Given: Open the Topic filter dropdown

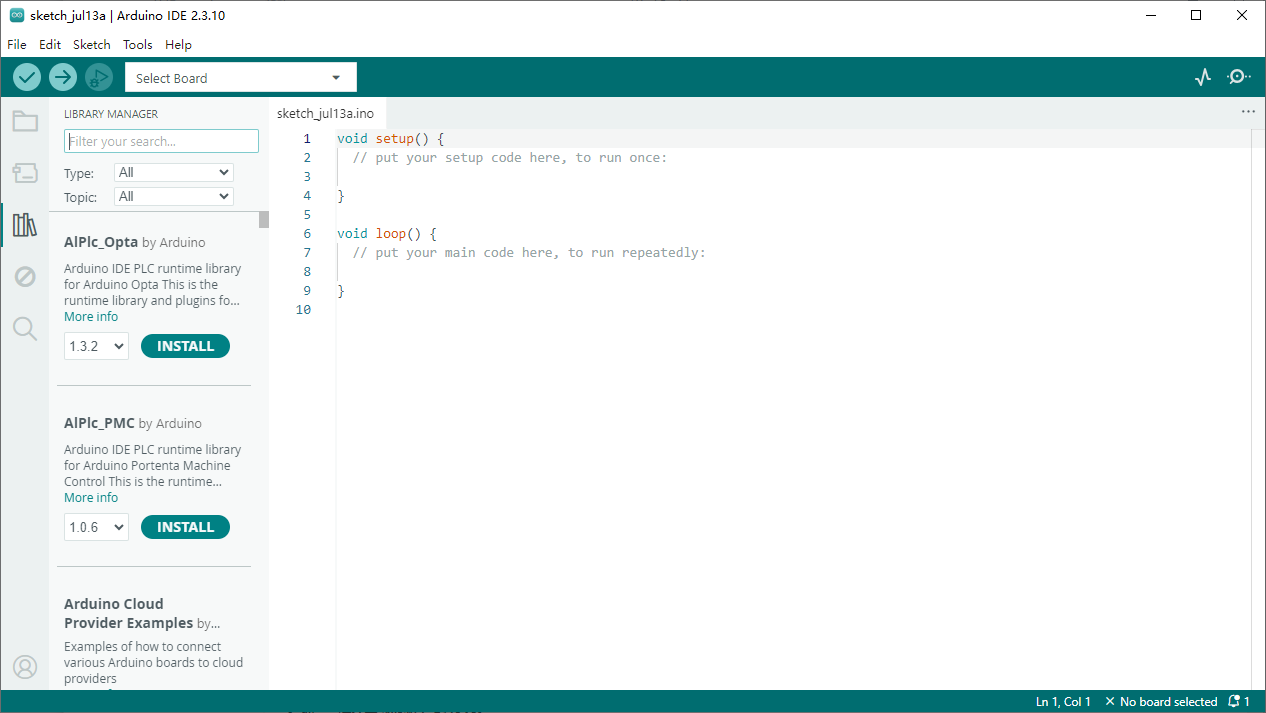Looking at the screenshot, I should pyautogui.click(x=174, y=196).
